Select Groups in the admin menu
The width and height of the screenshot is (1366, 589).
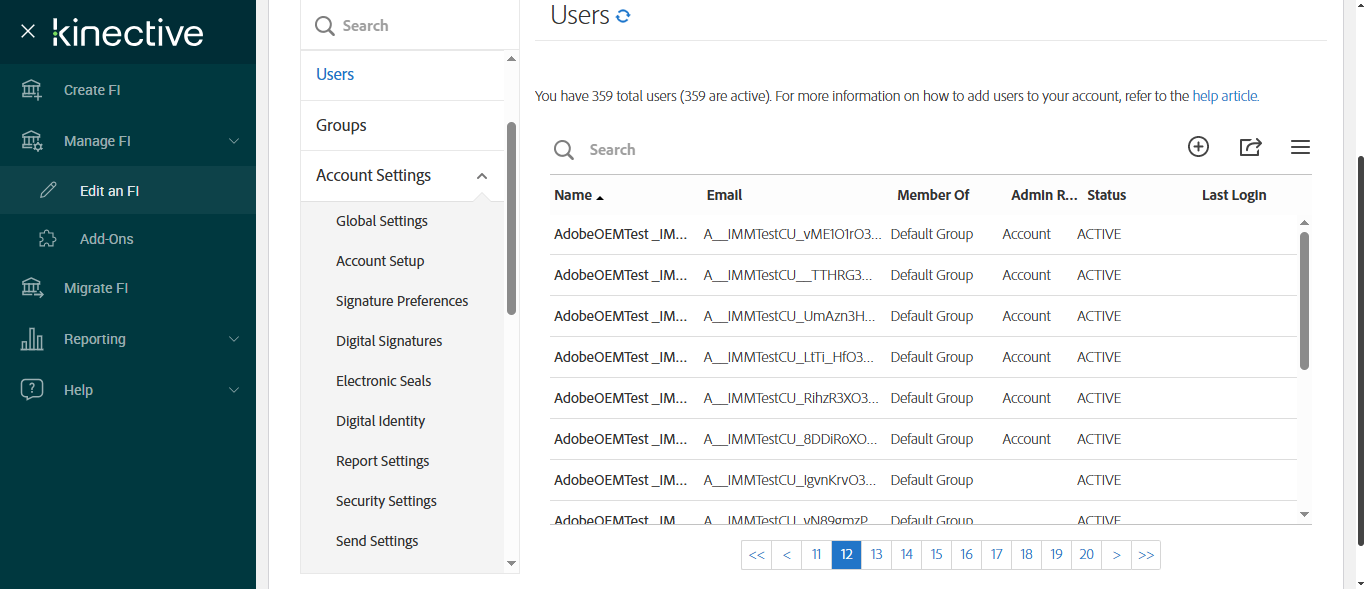pyautogui.click(x=341, y=125)
